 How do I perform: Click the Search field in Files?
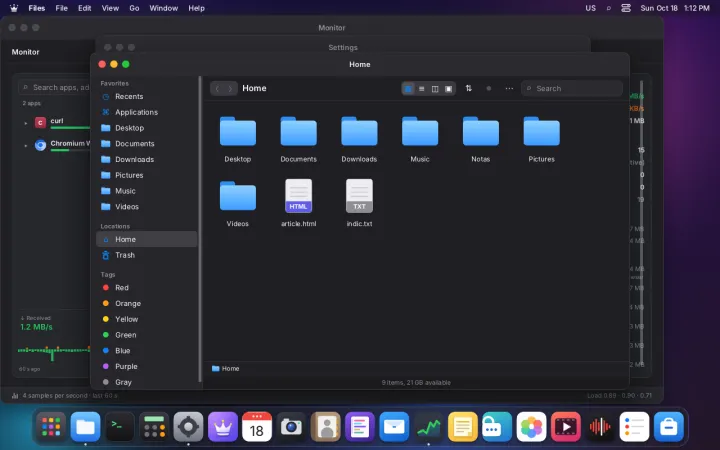point(572,89)
